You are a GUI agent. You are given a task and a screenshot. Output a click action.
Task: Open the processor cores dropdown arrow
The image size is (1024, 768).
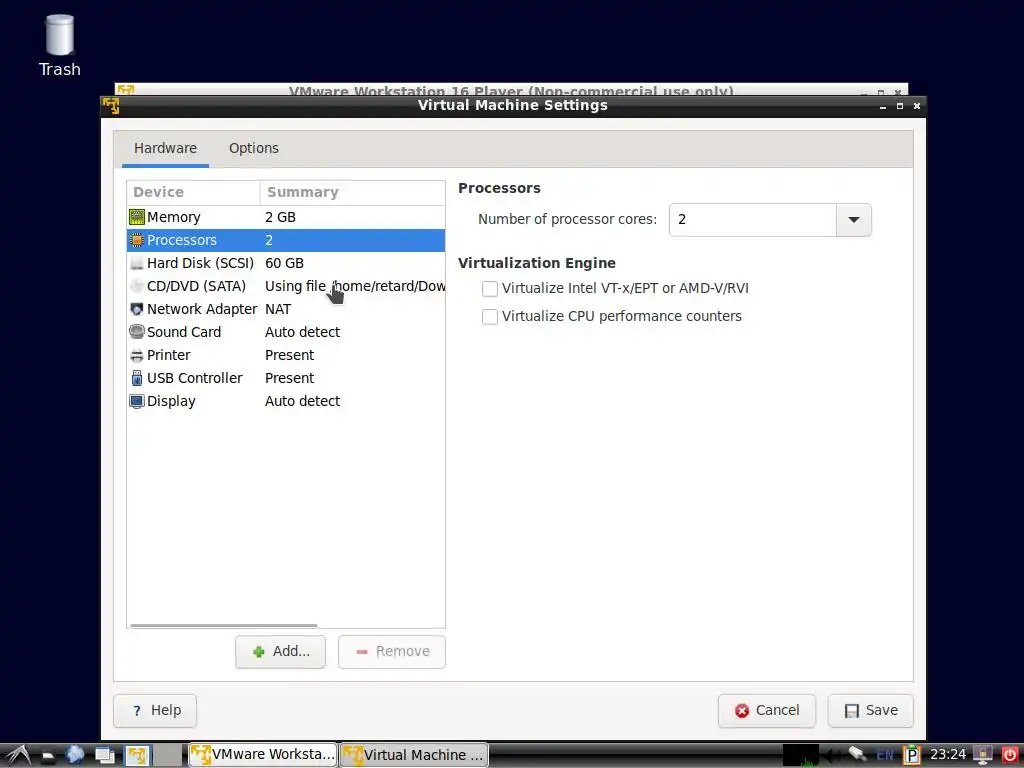854,220
